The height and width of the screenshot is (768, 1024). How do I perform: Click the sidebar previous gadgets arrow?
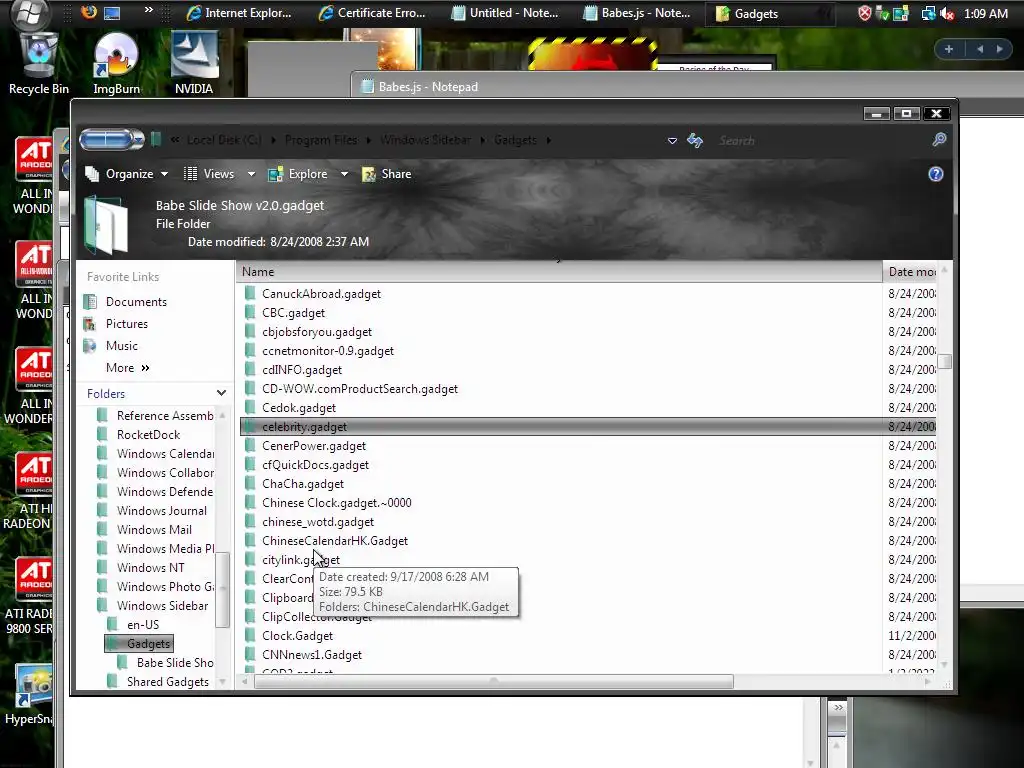pyautogui.click(x=980, y=49)
